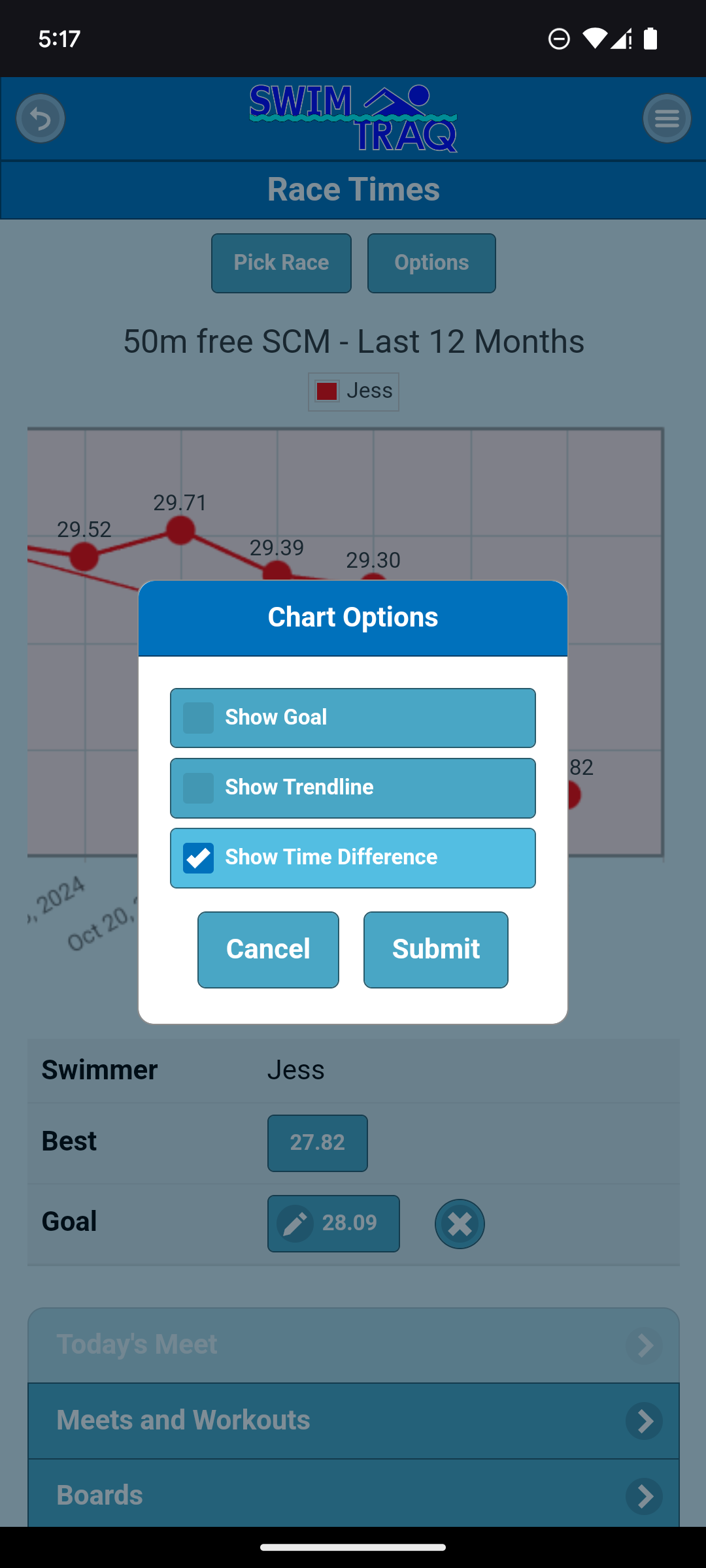
Task: Tap the do-not-disturb status icon
Action: point(559,39)
